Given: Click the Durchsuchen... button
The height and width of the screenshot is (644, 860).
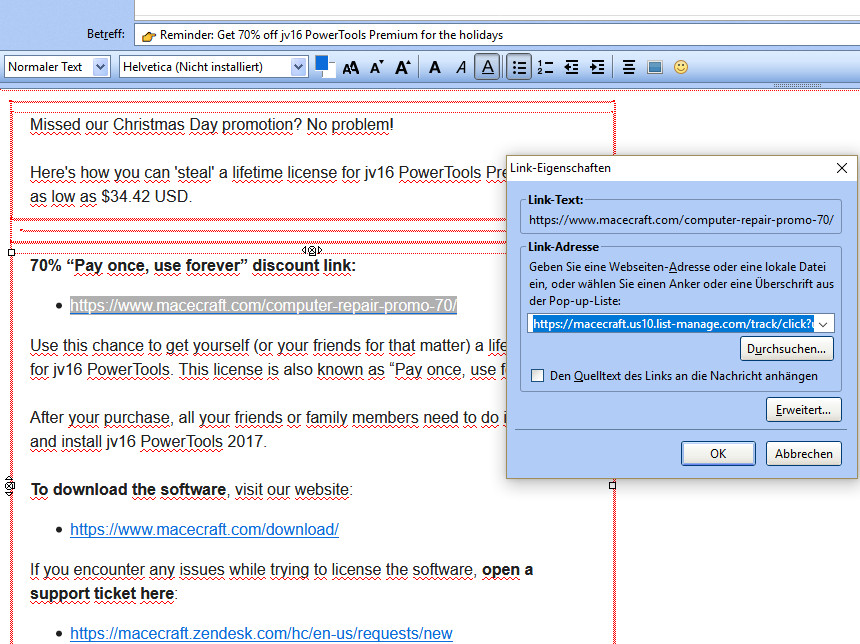Looking at the screenshot, I should tap(787, 349).
